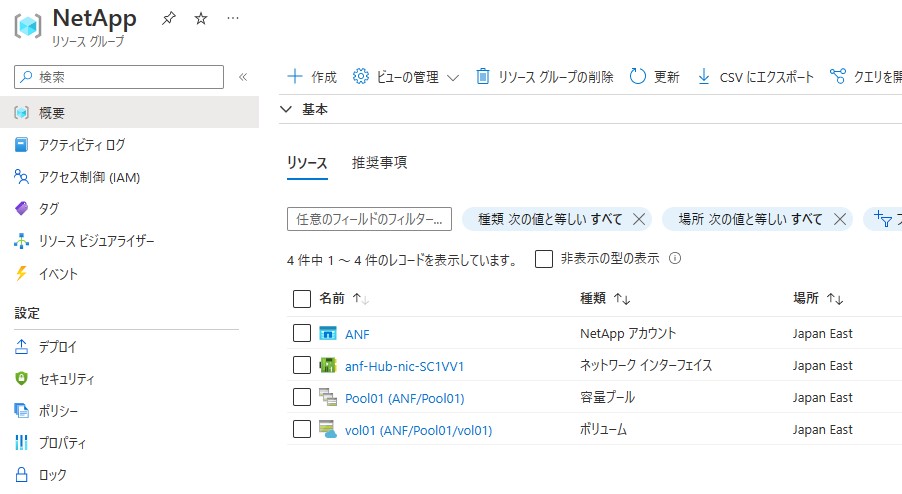The height and width of the screenshot is (494, 902).
Task: Click the NetApp resource group cube icon
Action: coord(28,26)
